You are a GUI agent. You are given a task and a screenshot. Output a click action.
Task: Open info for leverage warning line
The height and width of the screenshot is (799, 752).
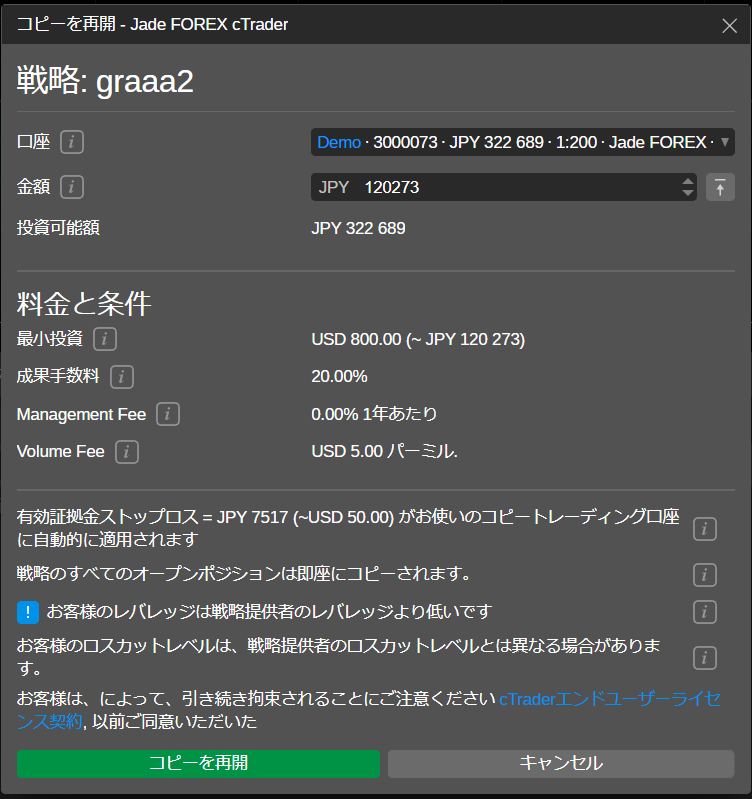[705, 612]
